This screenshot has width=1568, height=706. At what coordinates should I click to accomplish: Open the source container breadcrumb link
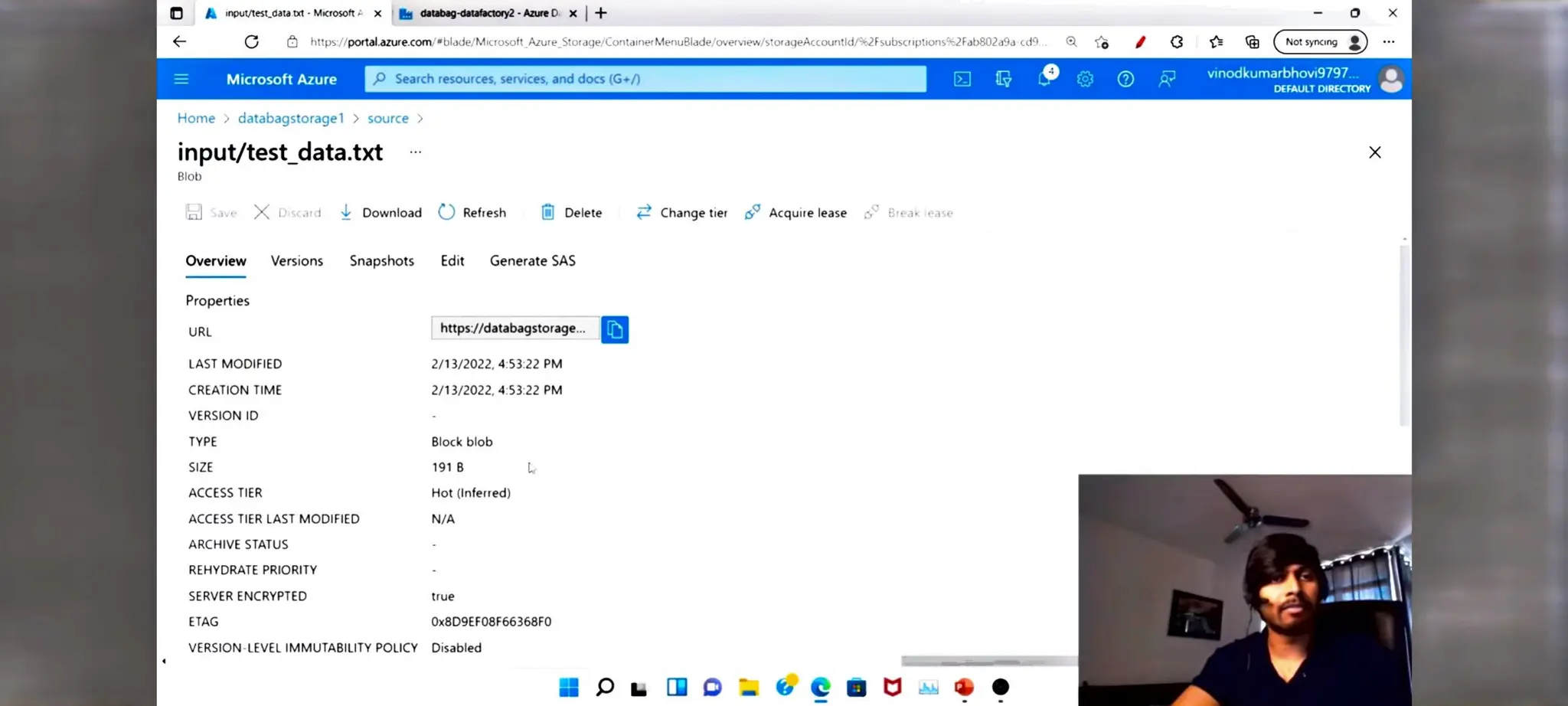click(388, 118)
